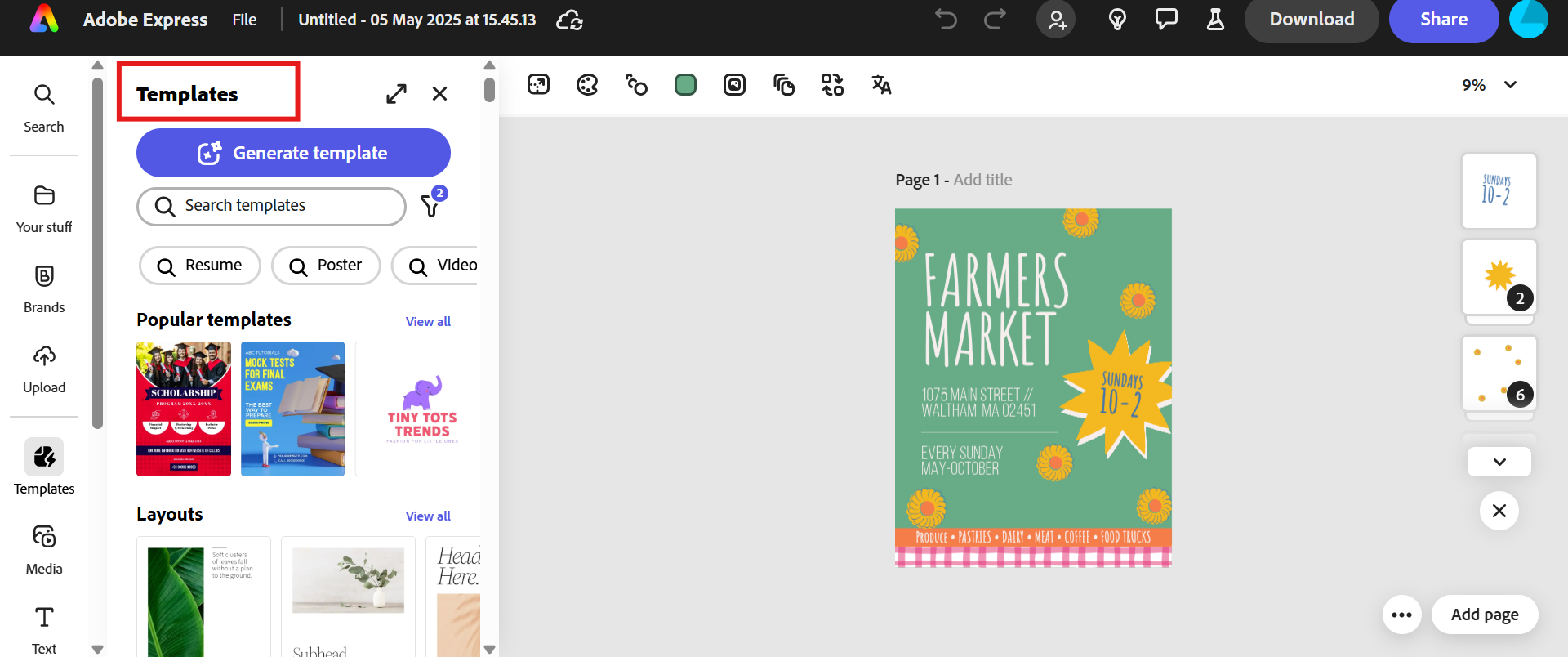This screenshot has height=657, width=1568.
Task: Click the undo arrow icon
Action: coord(946,20)
